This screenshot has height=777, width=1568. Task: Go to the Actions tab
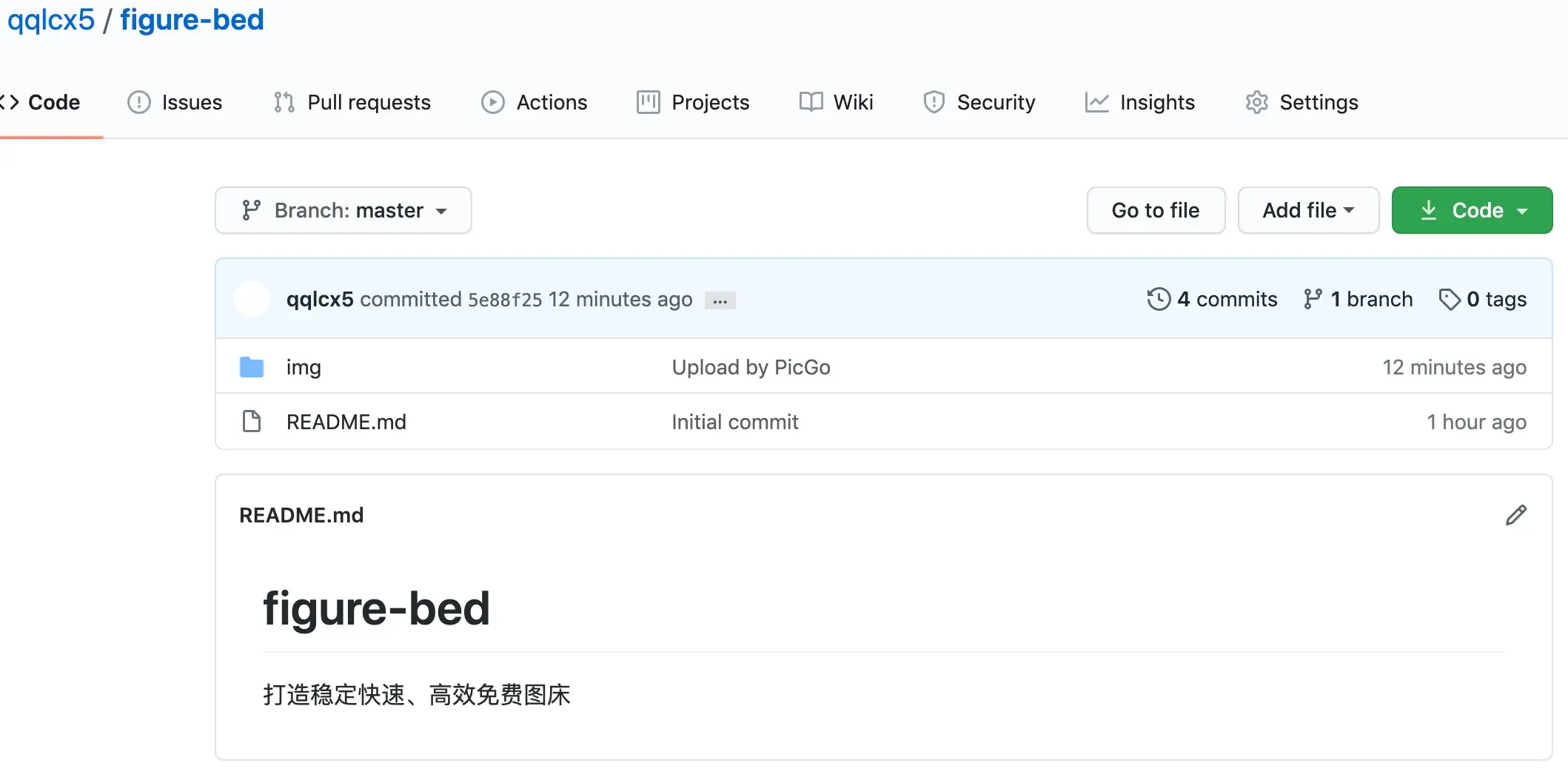(535, 102)
